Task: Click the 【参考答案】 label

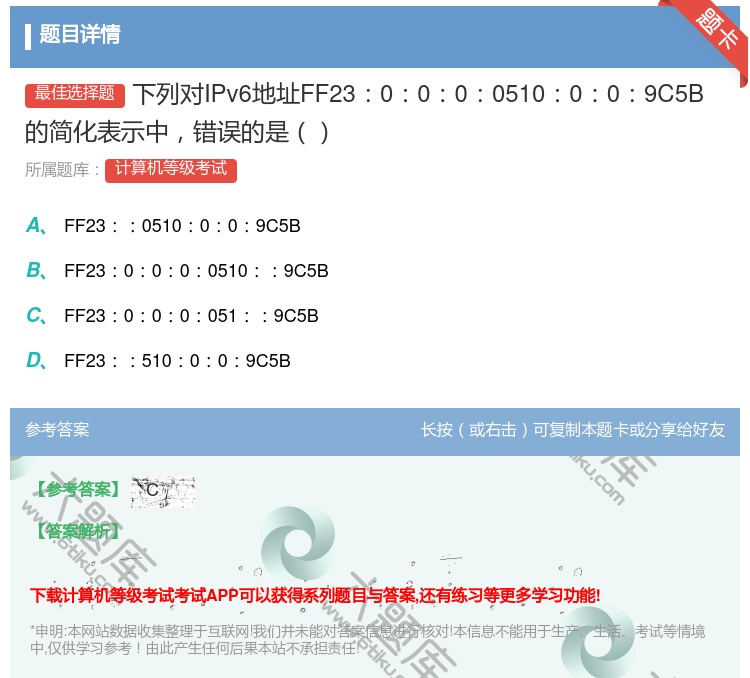Action: pos(77,489)
